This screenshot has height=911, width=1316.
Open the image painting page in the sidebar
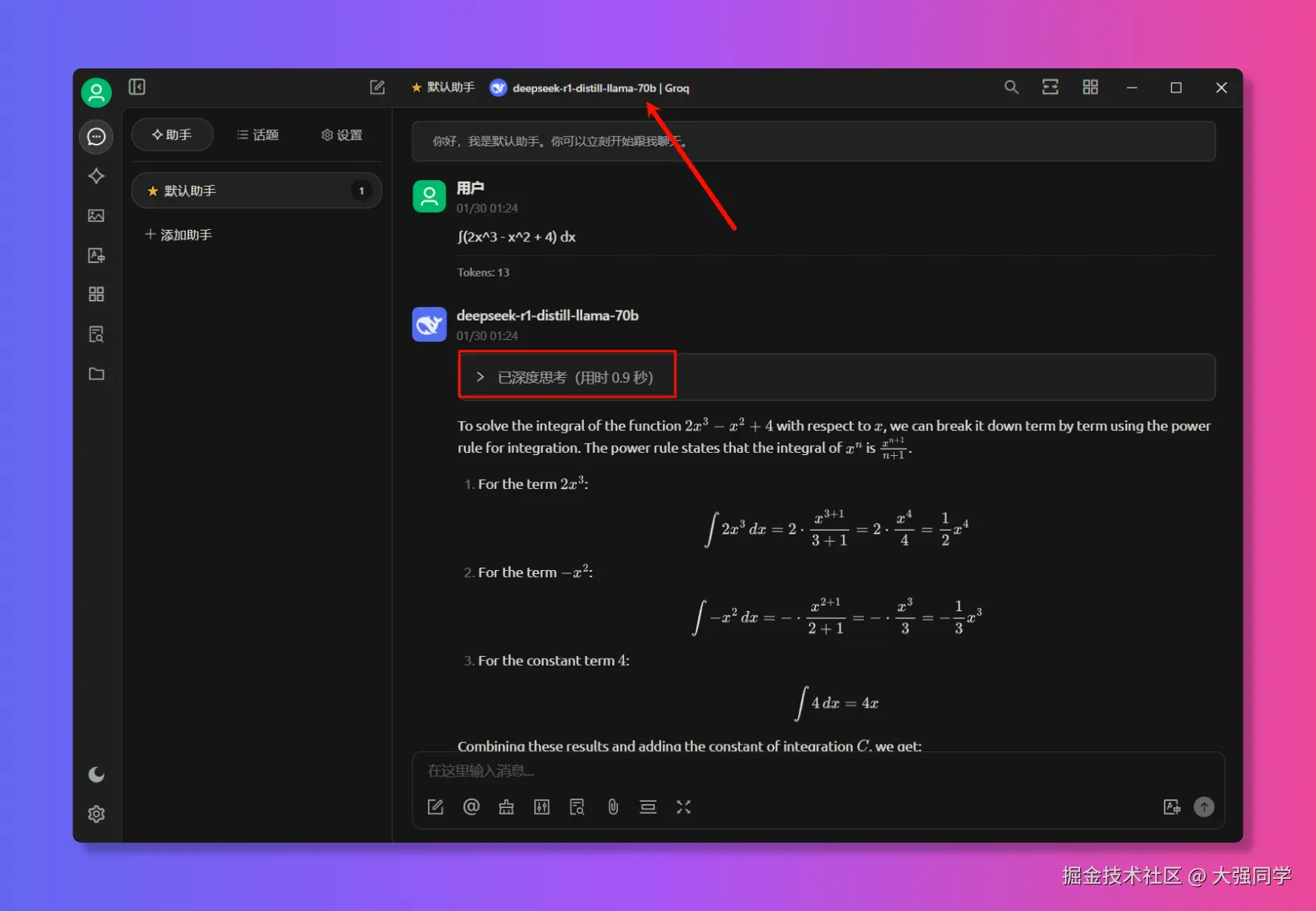tap(97, 215)
